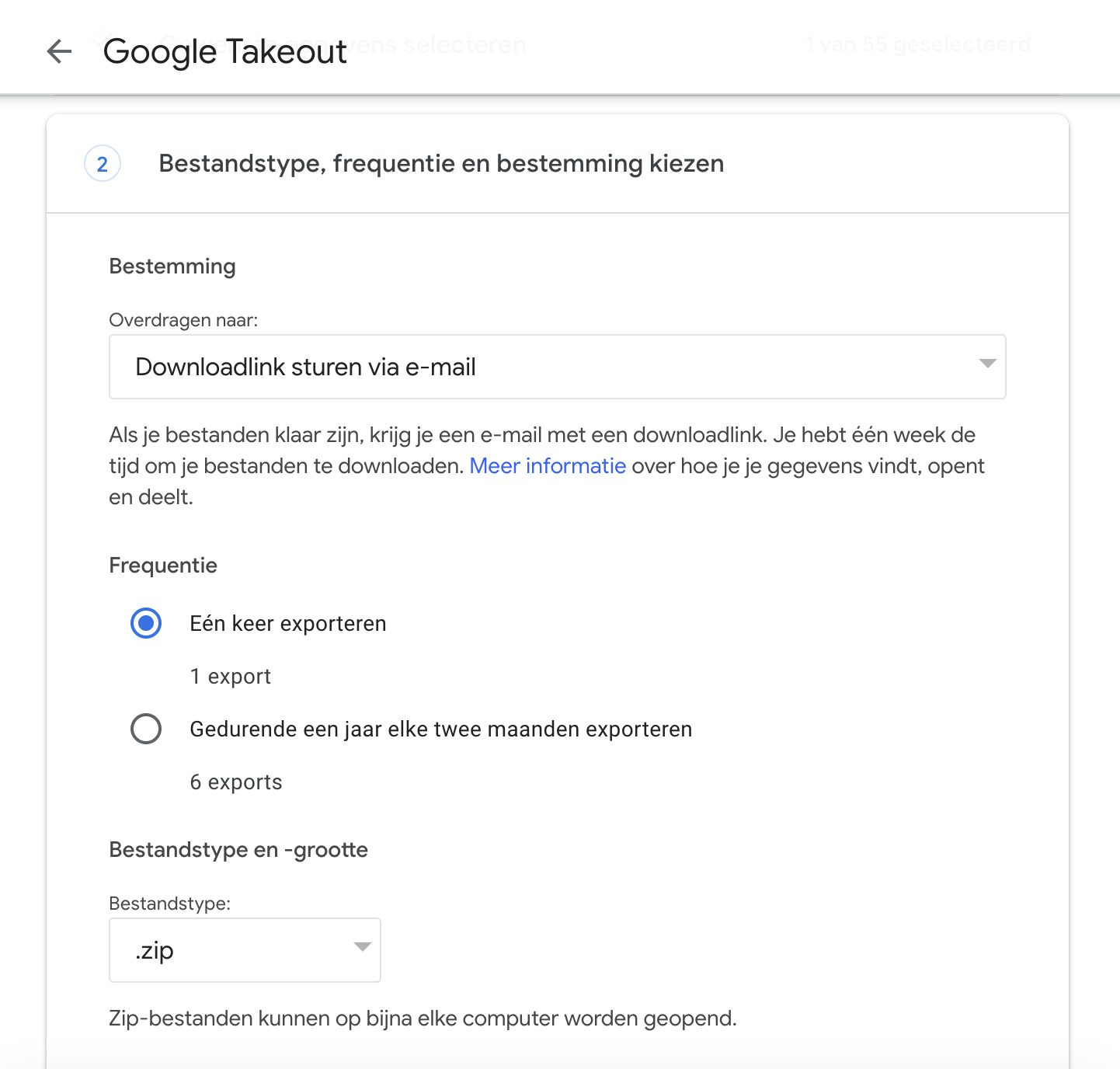
Task: Select the every-two-months export radio button
Action: coord(146,729)
